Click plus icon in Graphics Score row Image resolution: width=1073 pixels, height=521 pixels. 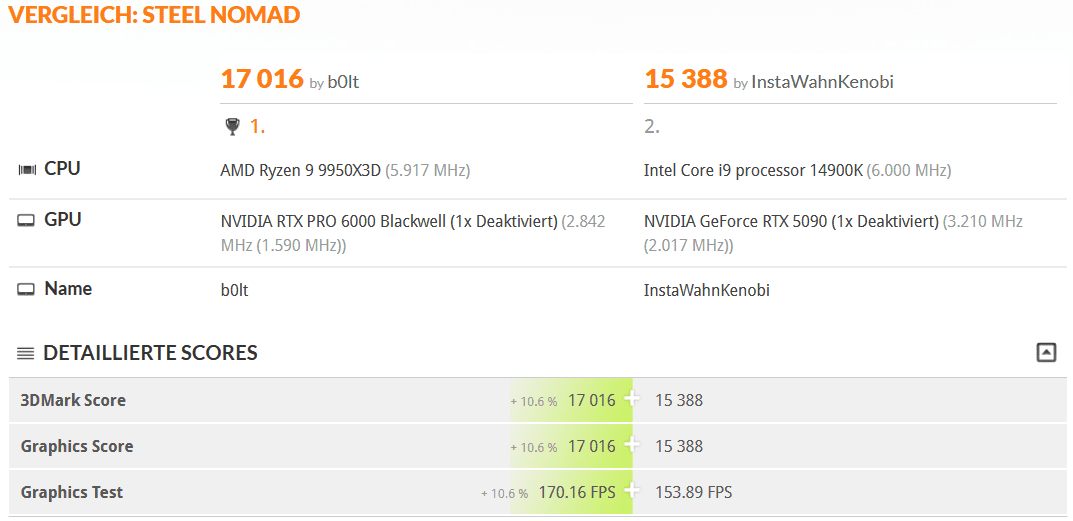(x=631, y=446)
